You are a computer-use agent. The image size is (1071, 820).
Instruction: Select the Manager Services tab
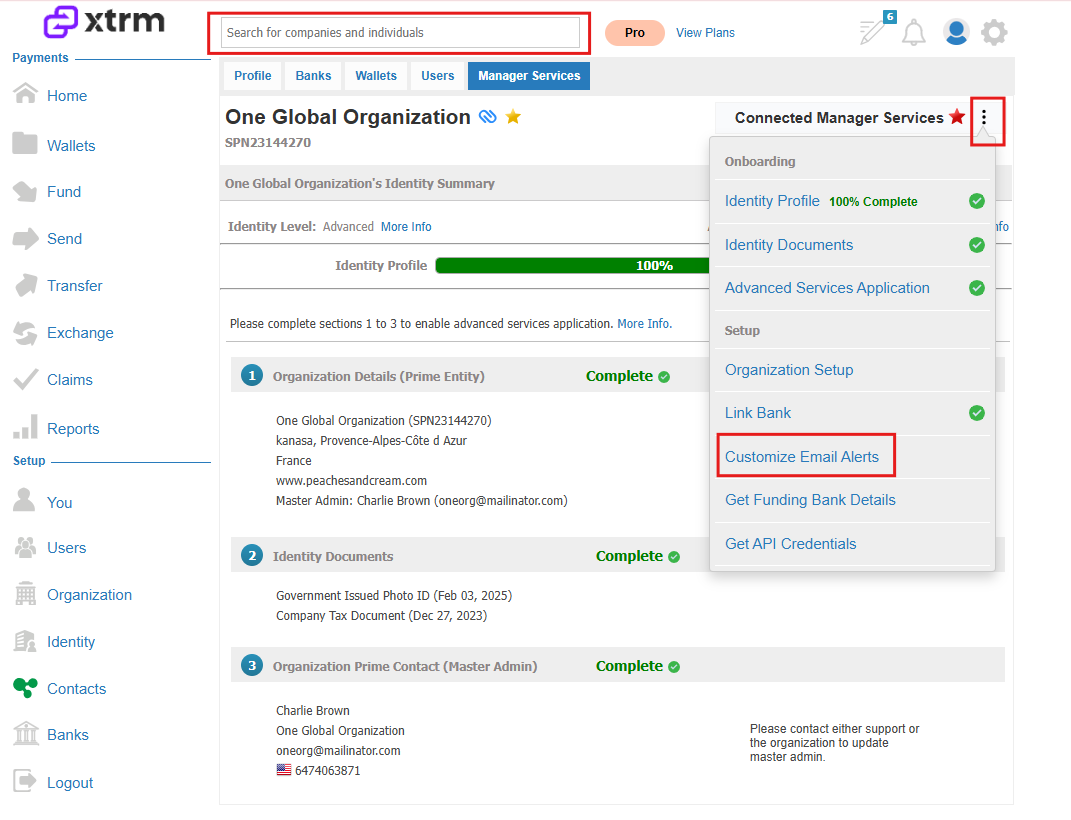[529, 76]
